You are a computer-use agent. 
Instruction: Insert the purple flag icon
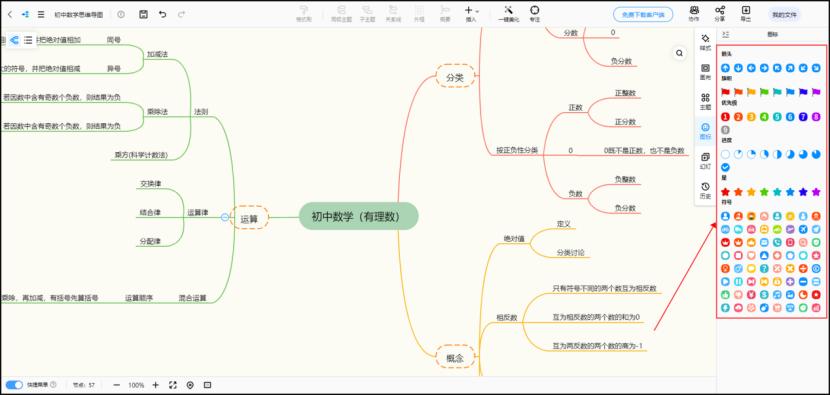[x=816, y=92]
